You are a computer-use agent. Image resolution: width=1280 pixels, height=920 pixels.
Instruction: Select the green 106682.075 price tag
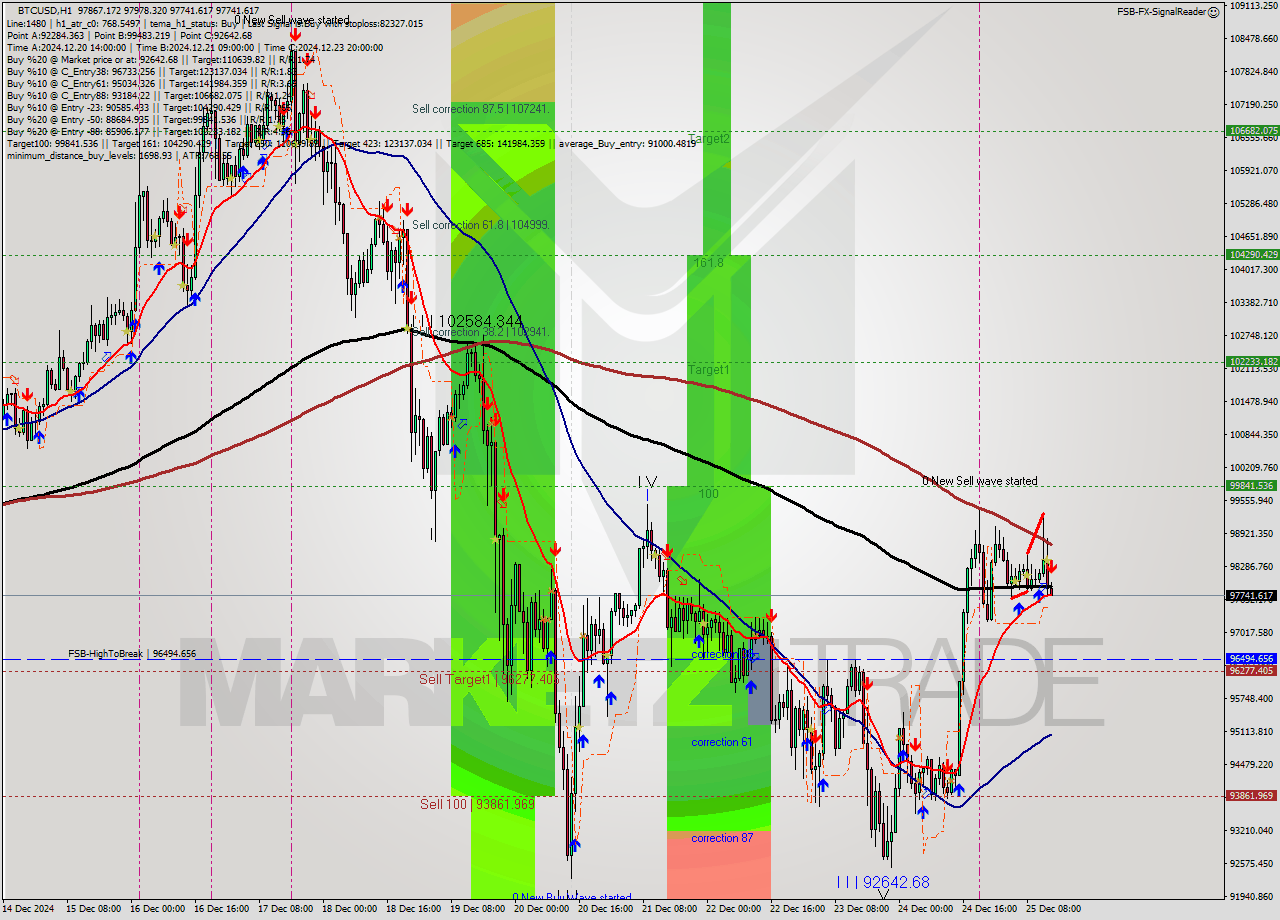[x=1252, y=131]
